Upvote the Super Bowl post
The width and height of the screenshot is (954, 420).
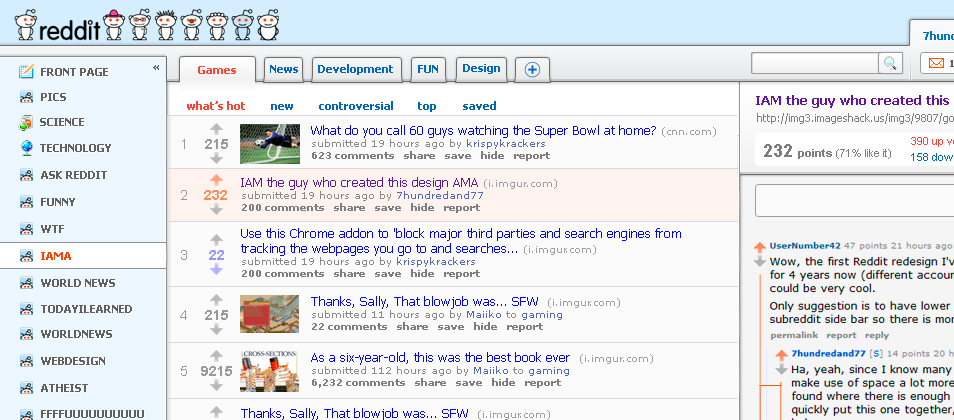click(x=216, y=129)
